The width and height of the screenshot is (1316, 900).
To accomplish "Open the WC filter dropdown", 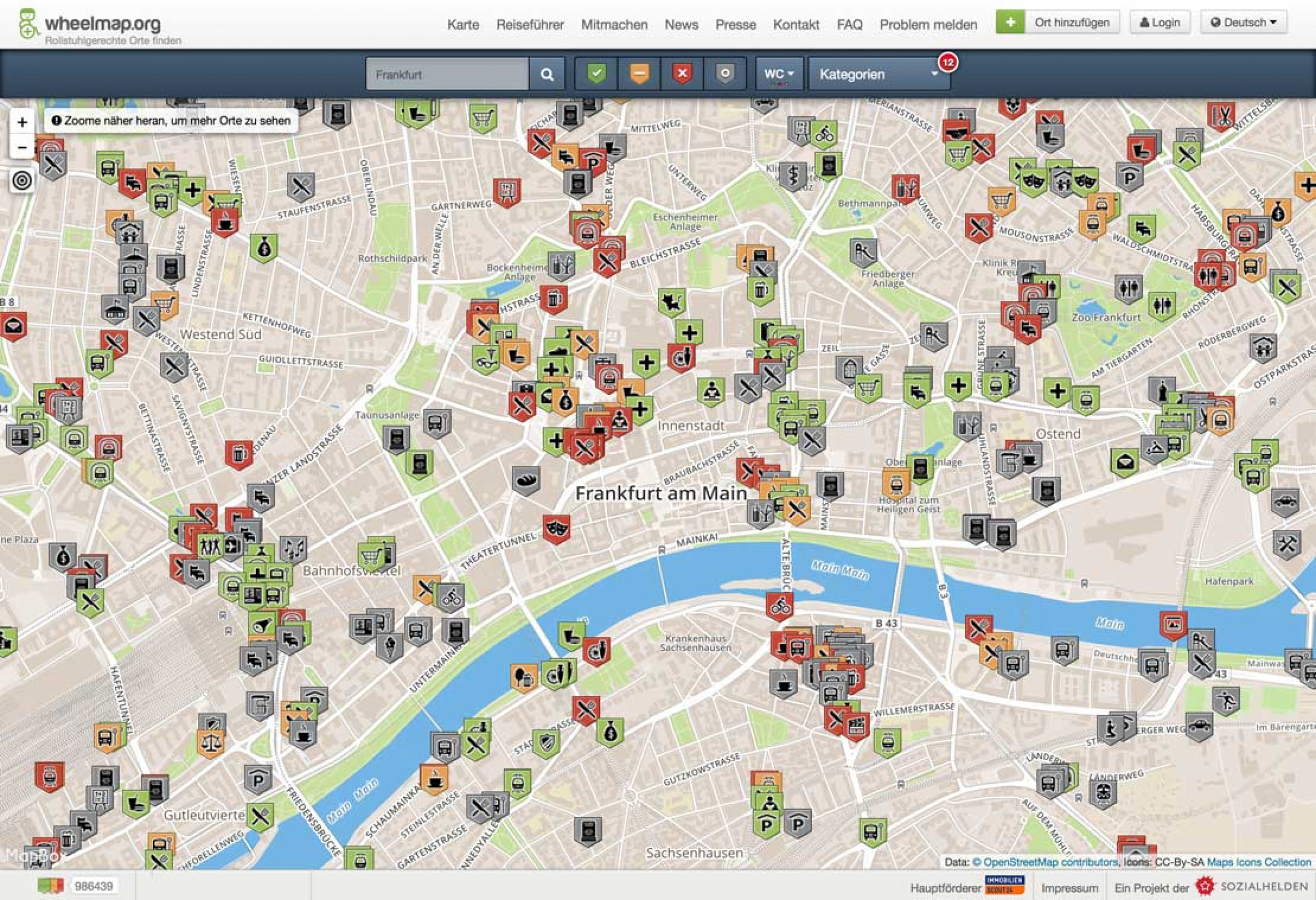I will pos(779,73).
